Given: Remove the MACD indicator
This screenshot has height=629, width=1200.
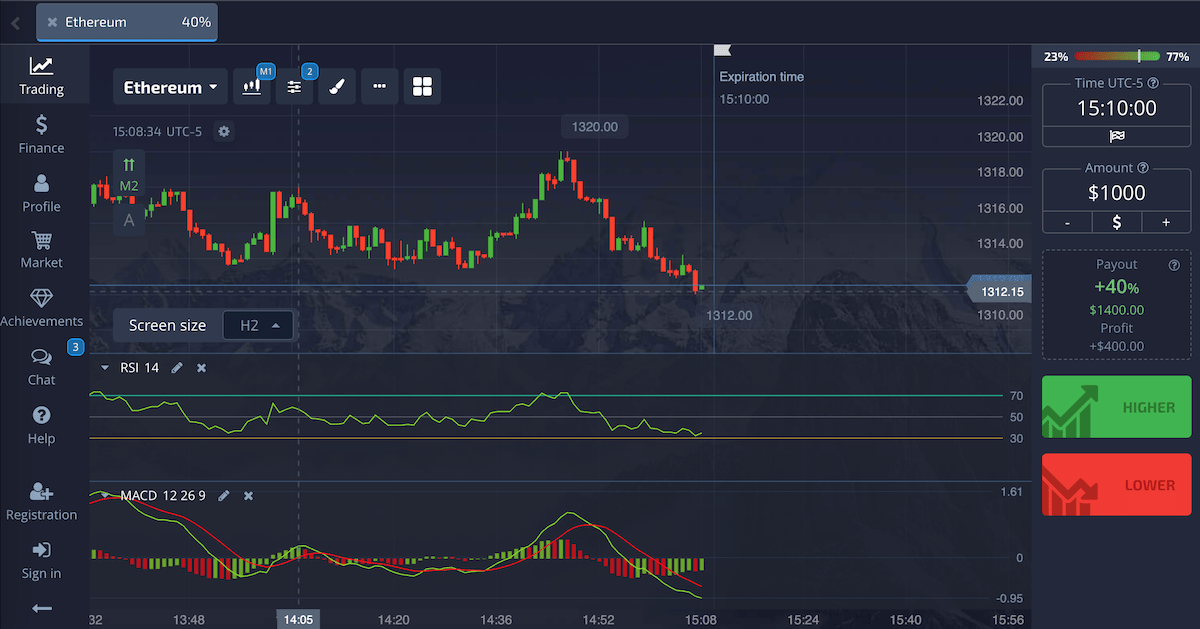Looking at the screenshot, I should pos(248,495).
